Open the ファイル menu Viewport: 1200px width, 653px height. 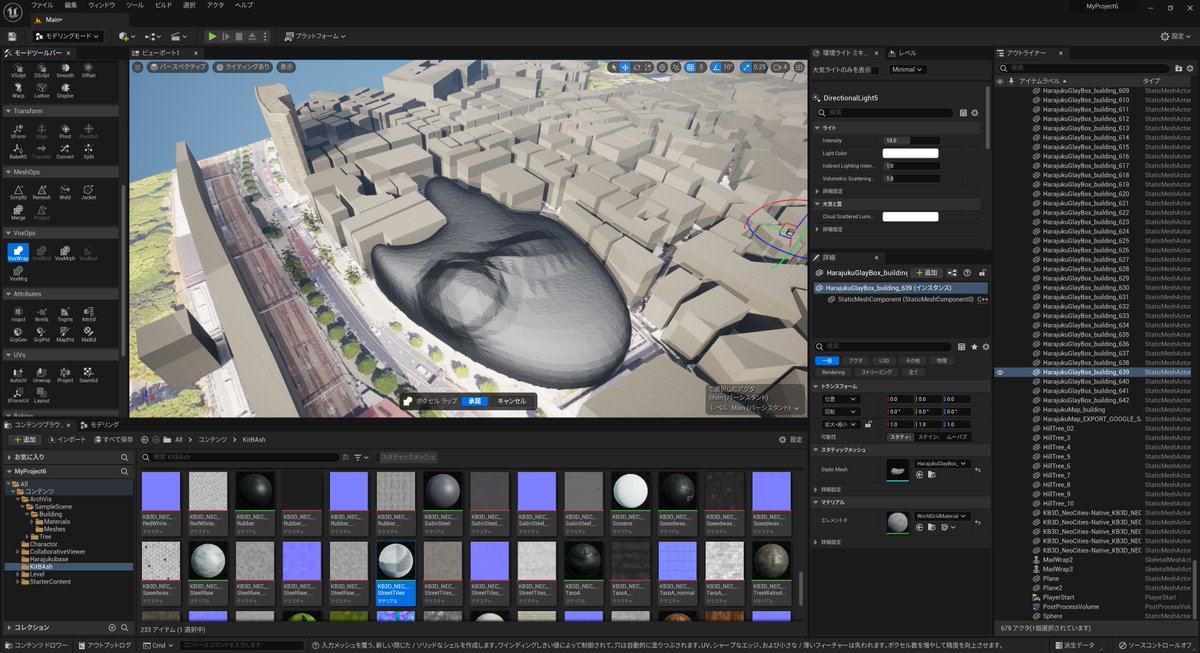(42, 5)
